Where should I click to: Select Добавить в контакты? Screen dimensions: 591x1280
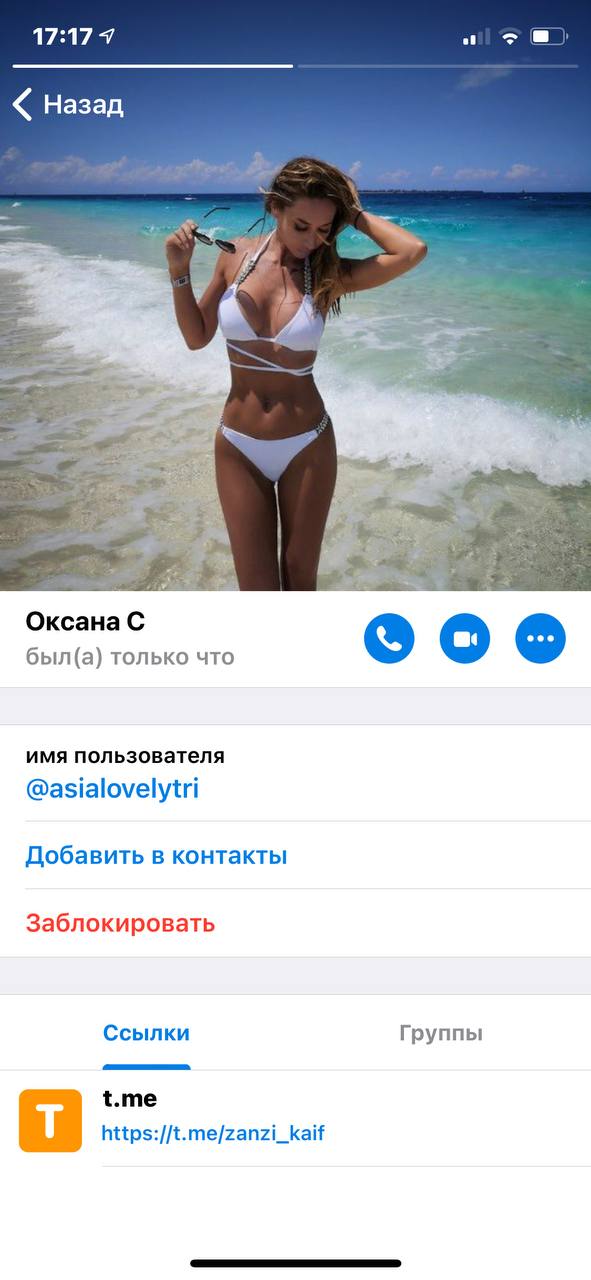pos(156,855)
